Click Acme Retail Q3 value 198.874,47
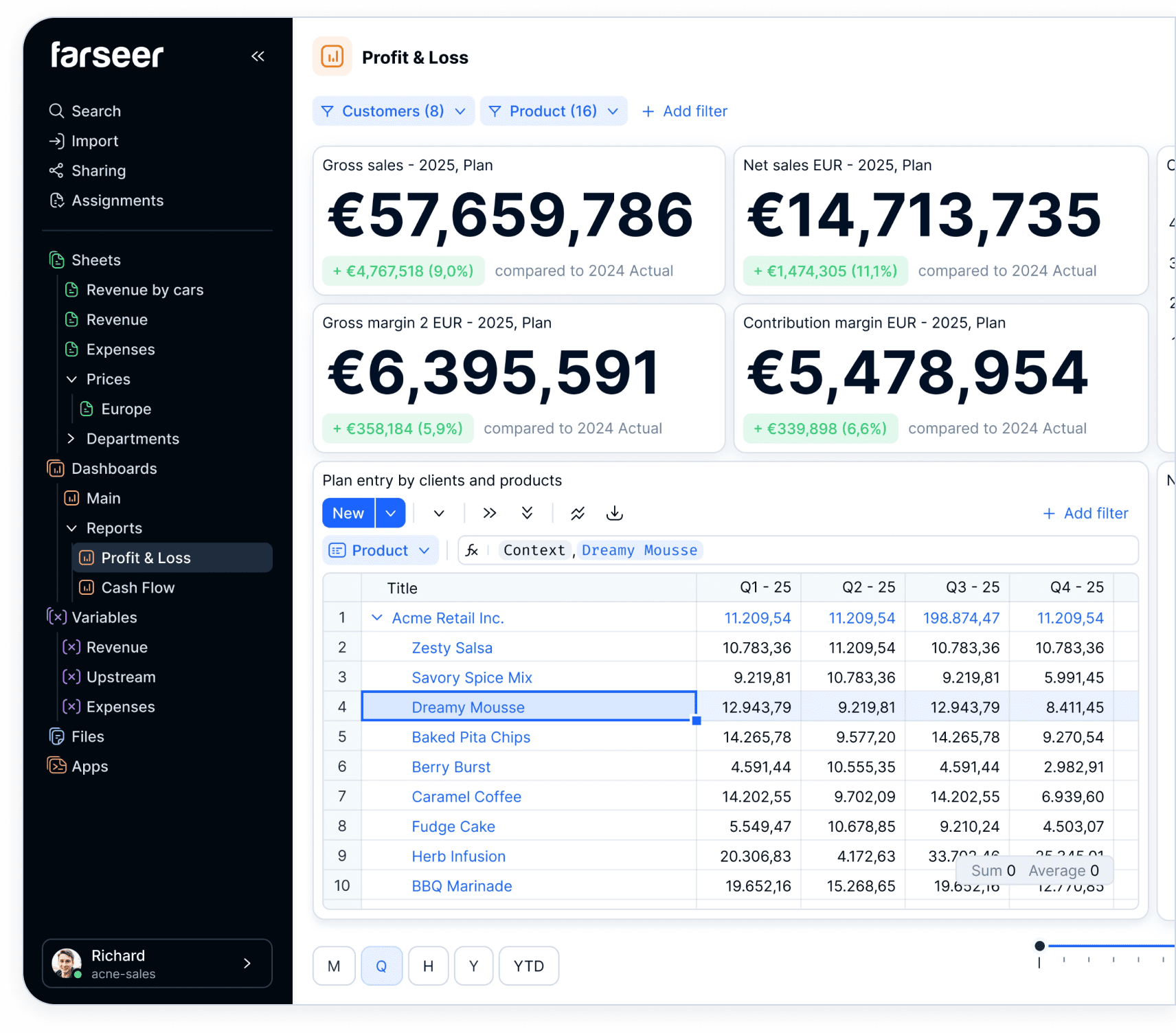Viewport: 1176px width, 1033px height. point(961,618)
